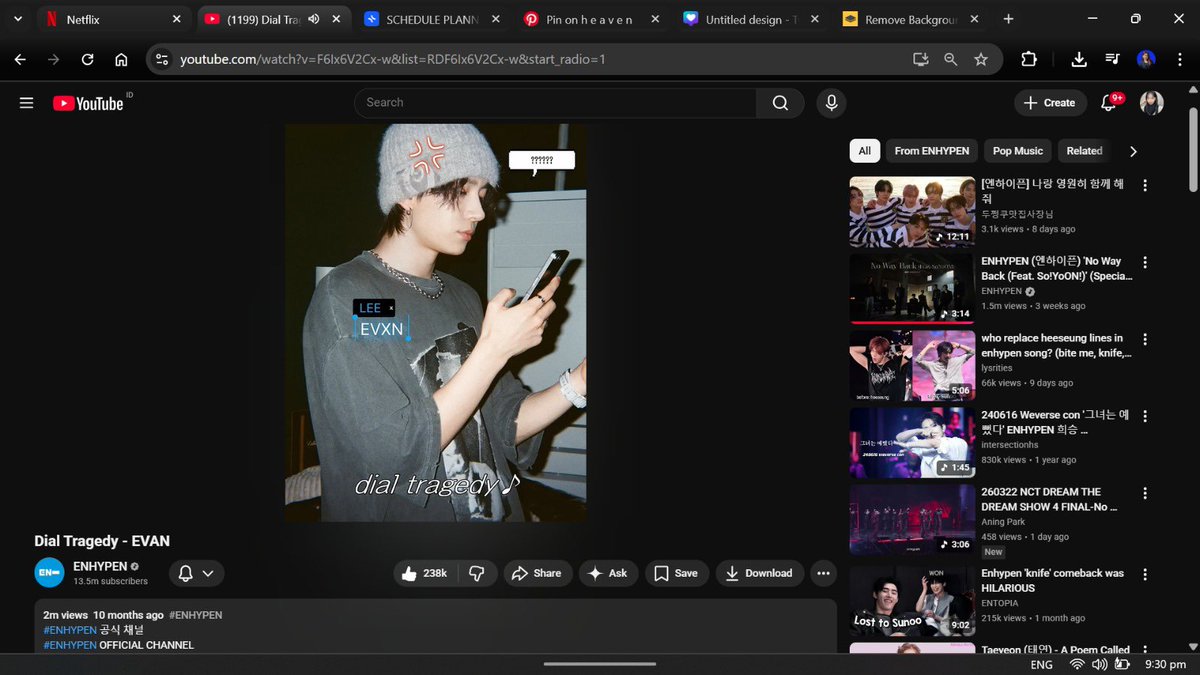This screenshot has width=1200, height=675.
Task: Save the video to a playlist
Action: (676, 573)
